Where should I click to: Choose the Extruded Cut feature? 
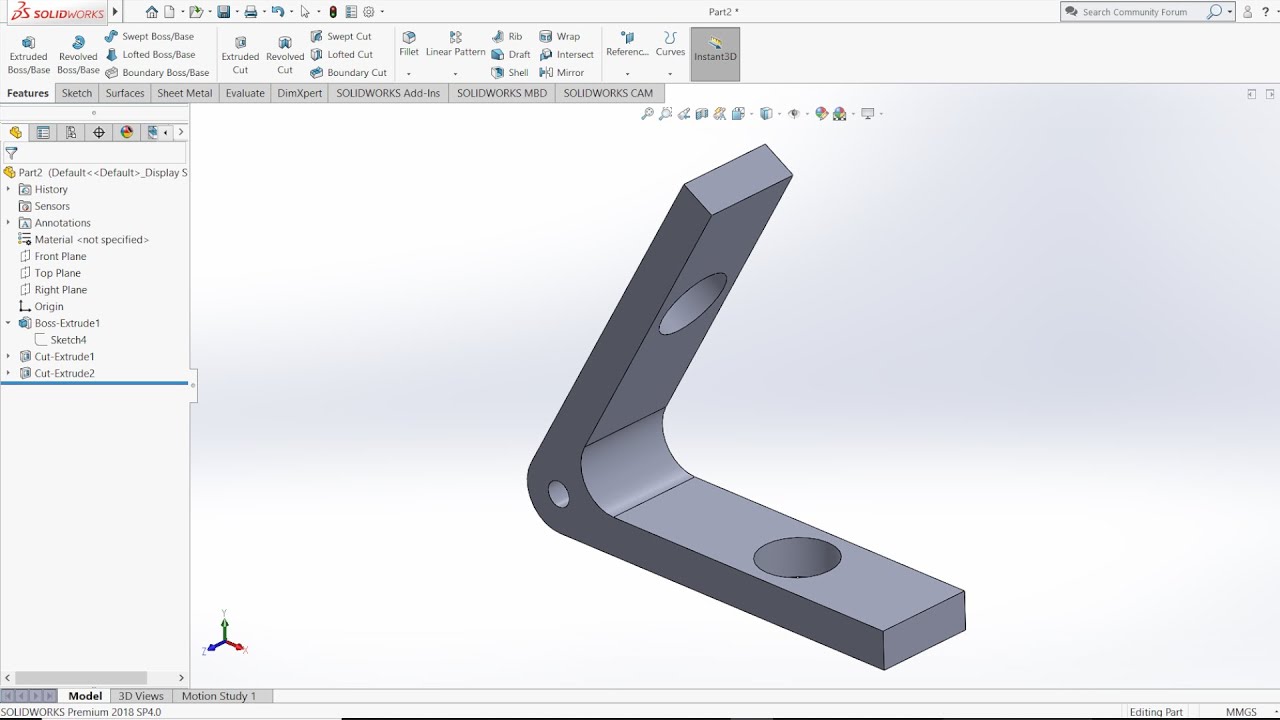click(240, 55)
